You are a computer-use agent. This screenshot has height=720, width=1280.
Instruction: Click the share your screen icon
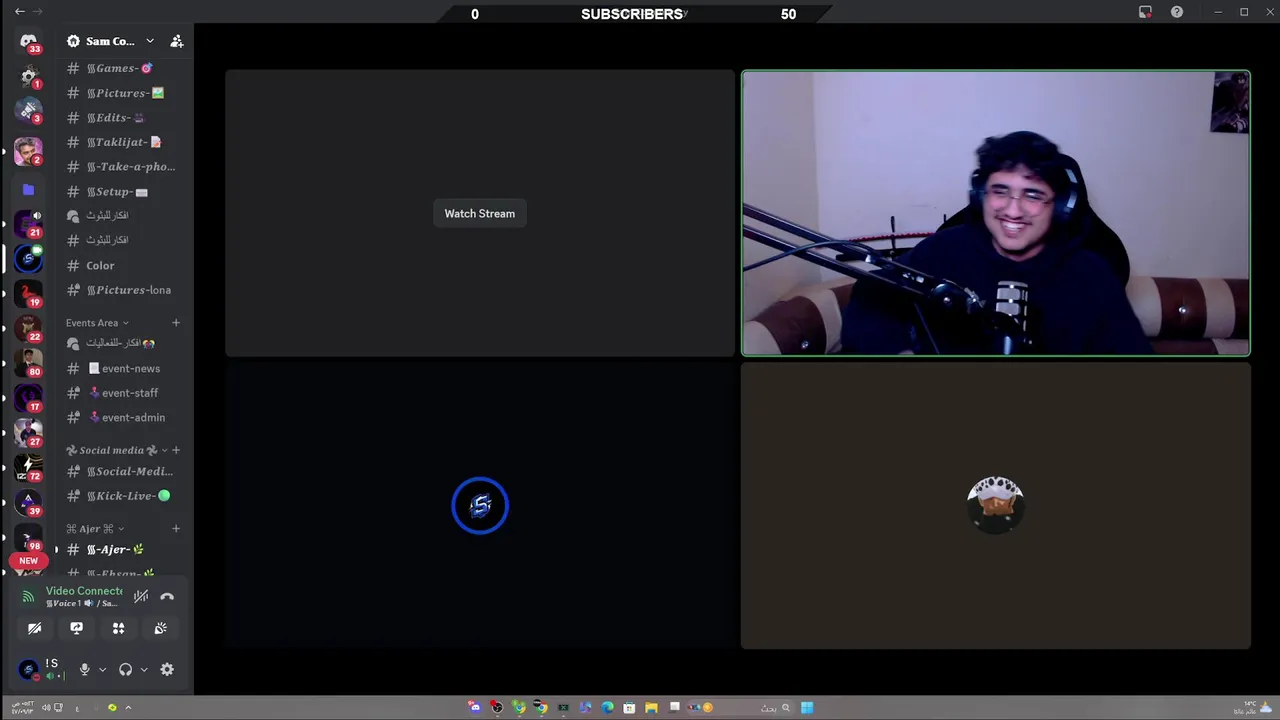[76, 628]
